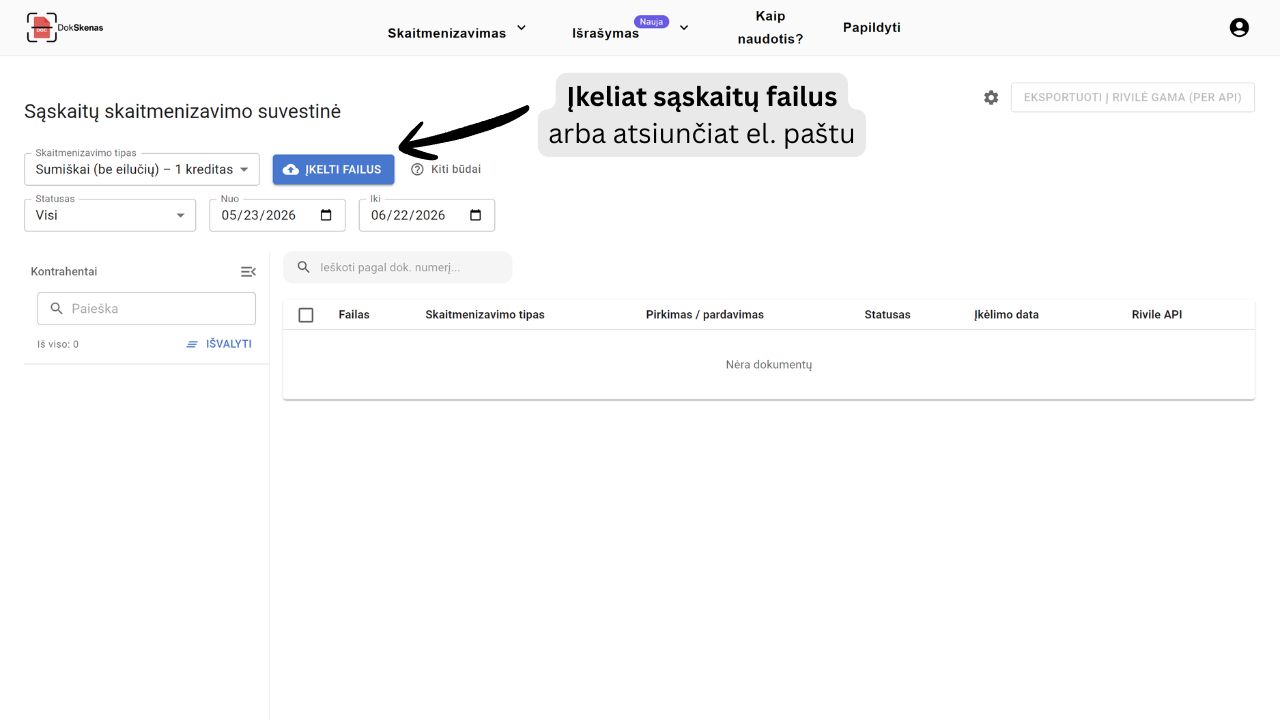Click the Nuo date field
The width and height of the screenshot is (1280, 720).
(x=277, y=215)
